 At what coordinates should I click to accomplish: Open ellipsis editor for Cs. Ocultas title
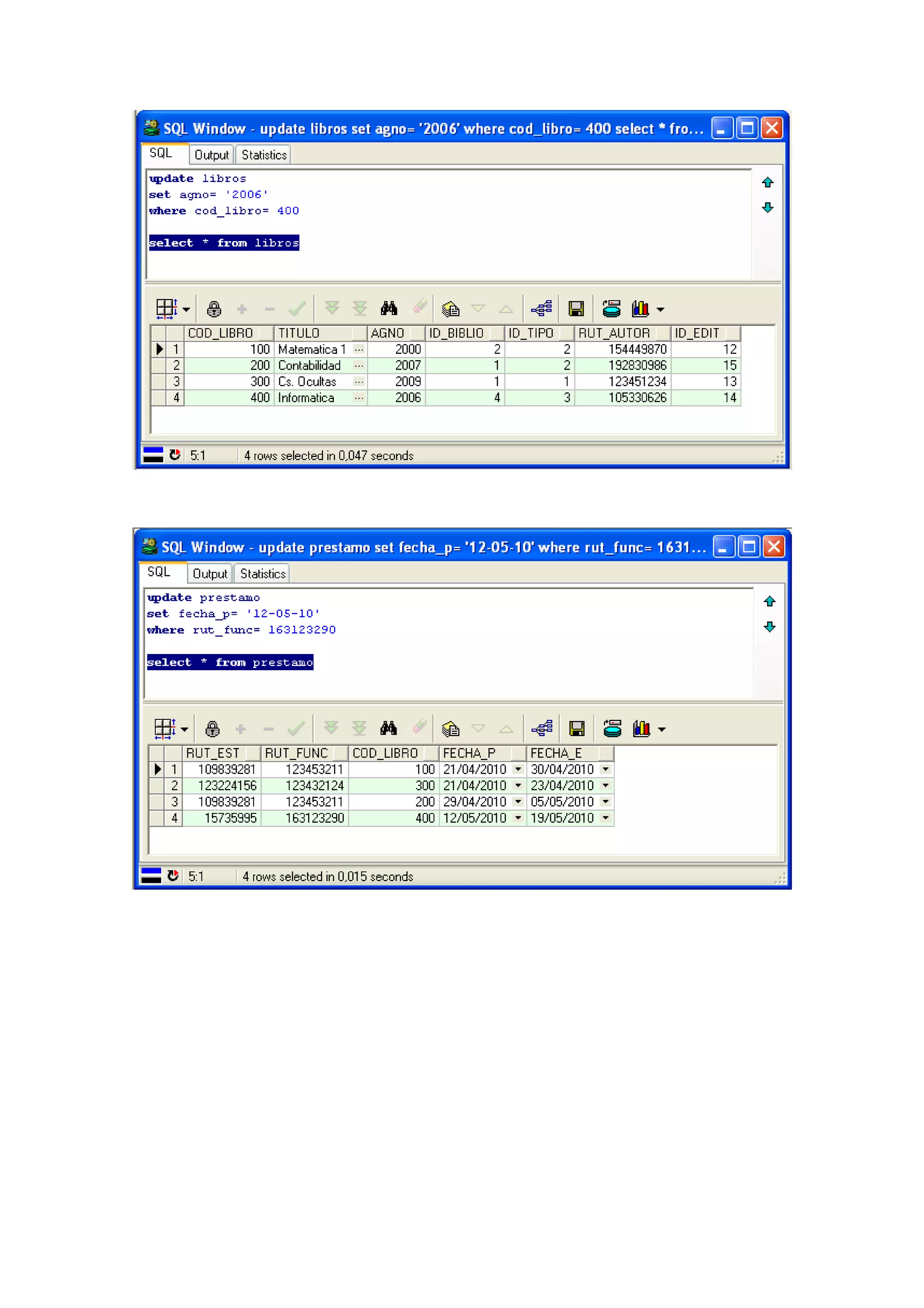(359, 382)
